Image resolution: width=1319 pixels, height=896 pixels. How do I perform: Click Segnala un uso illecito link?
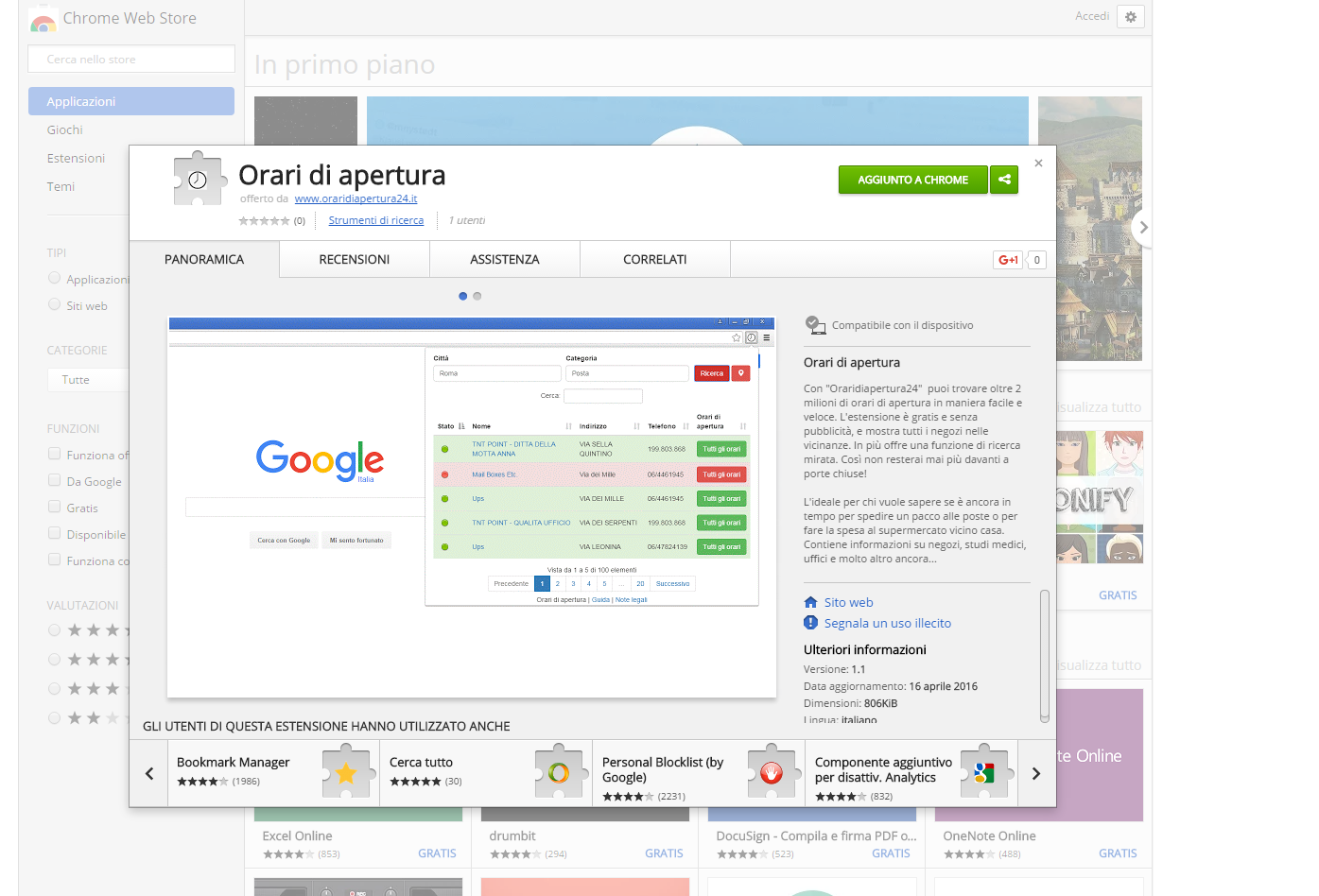pos(887,623)
